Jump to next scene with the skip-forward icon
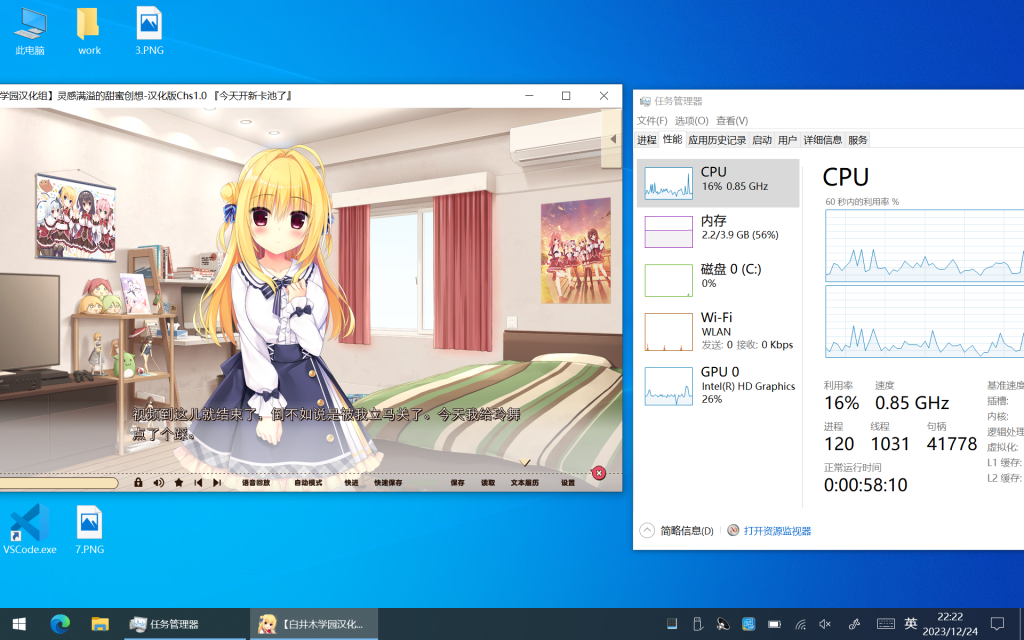This screenshot has width=1024, height=640. pyautogui.click(x=217, y=483)
